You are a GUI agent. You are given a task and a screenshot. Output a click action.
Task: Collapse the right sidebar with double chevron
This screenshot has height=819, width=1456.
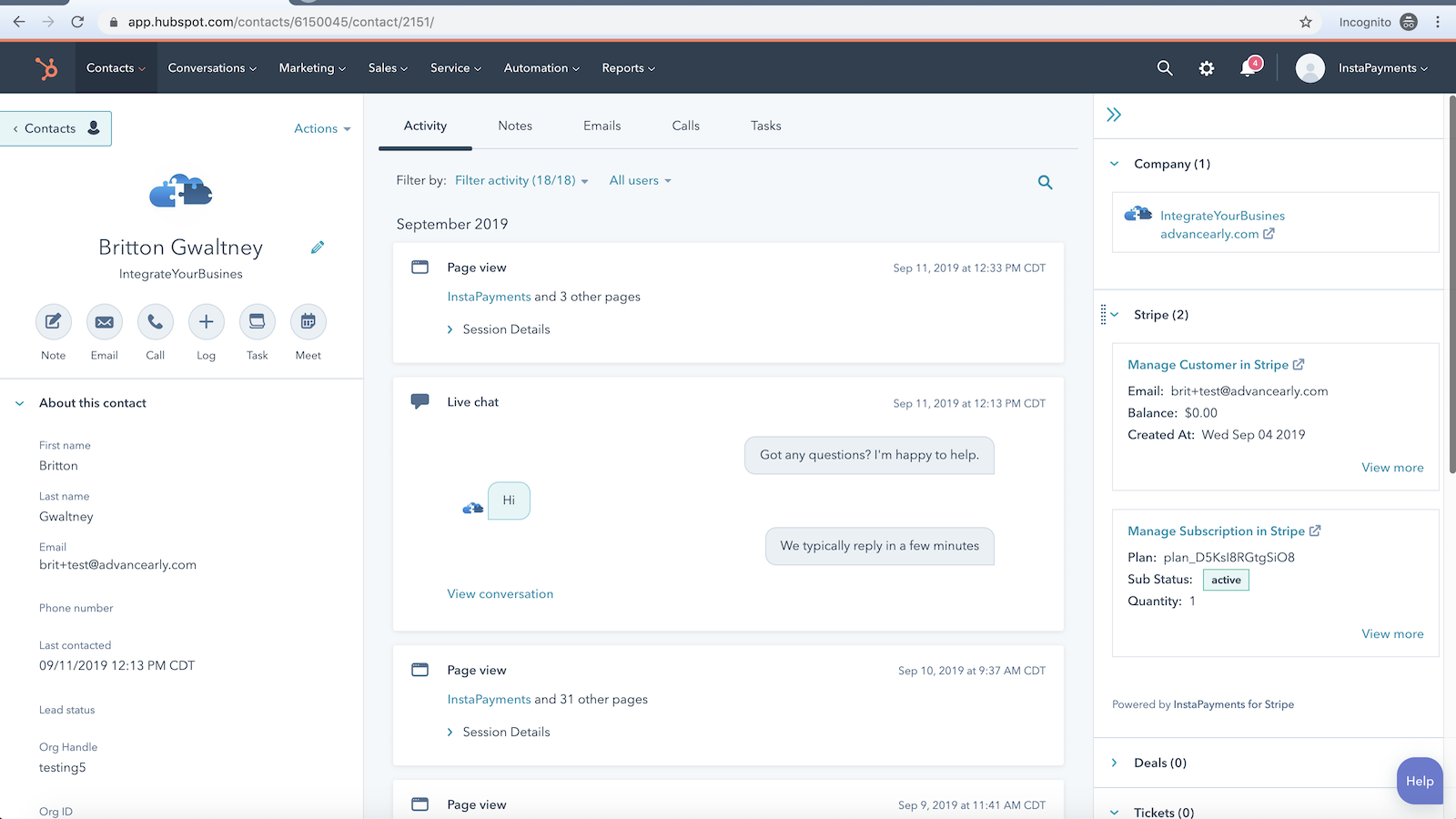tap(1114, 115)
